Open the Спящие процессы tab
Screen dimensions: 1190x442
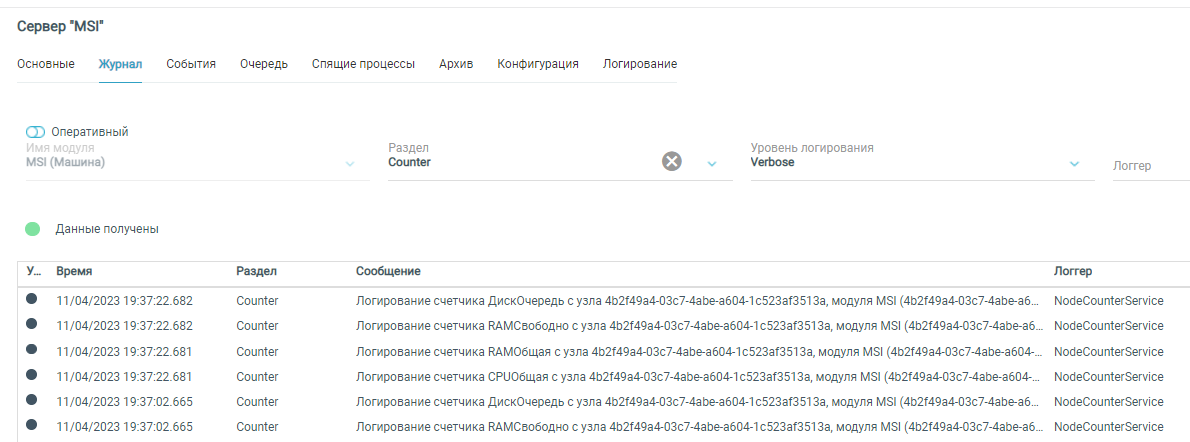pos(363,64)
